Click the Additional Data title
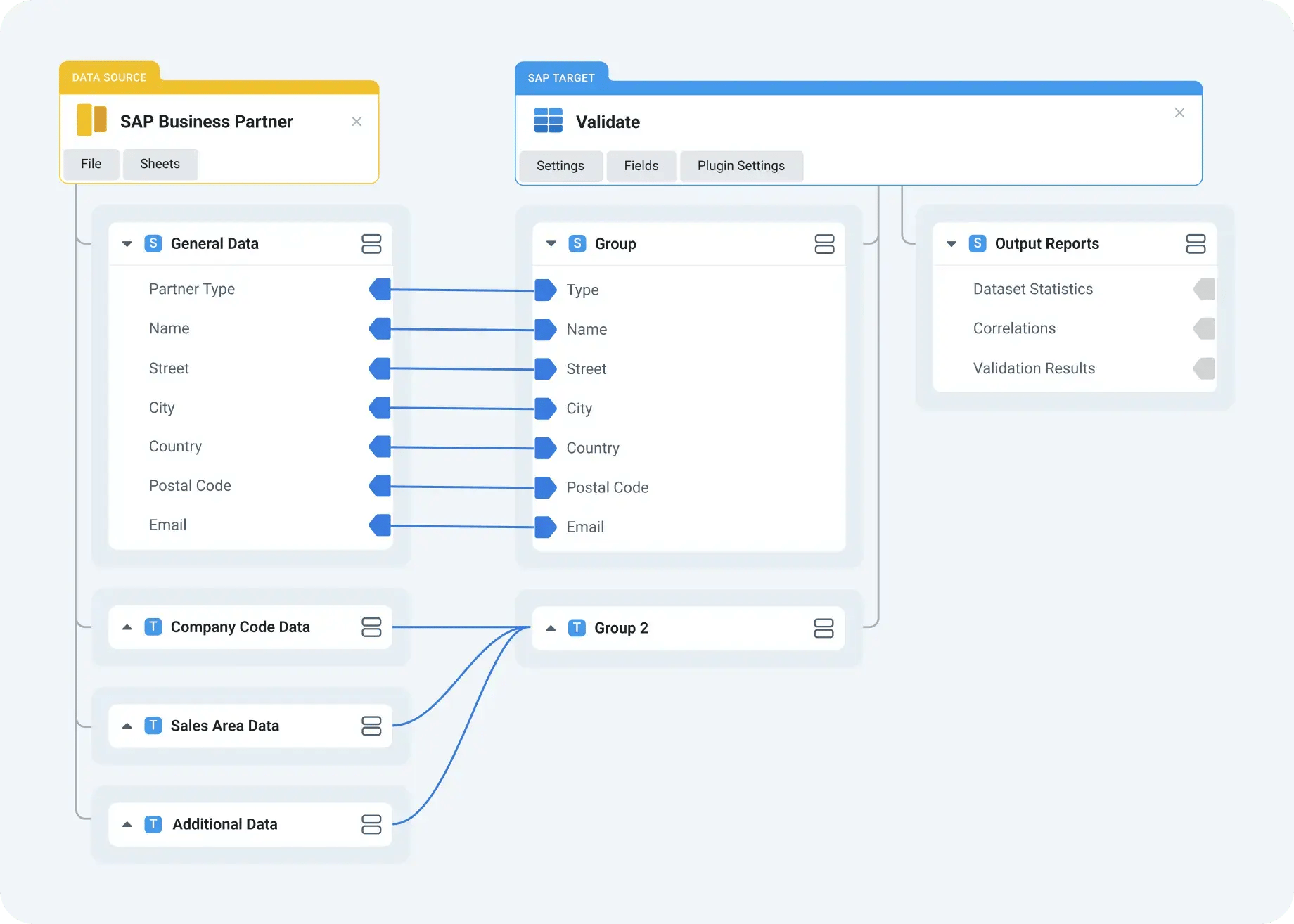The width and height of the screenshot is (1294, 924). (x=225, y=824)
